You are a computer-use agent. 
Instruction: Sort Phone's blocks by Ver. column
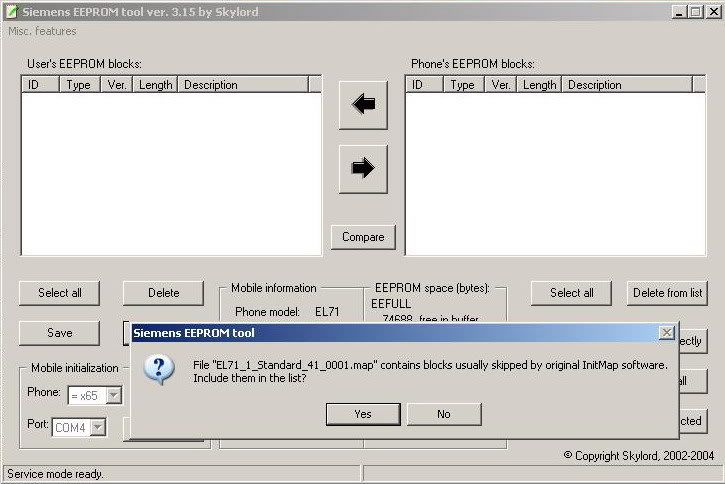pos(501,85)
